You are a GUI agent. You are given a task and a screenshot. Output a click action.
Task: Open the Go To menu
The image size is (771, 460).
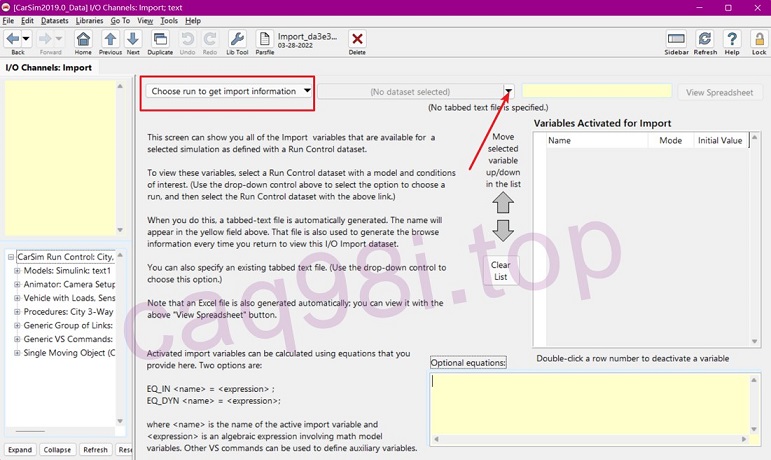click(120, 21)
